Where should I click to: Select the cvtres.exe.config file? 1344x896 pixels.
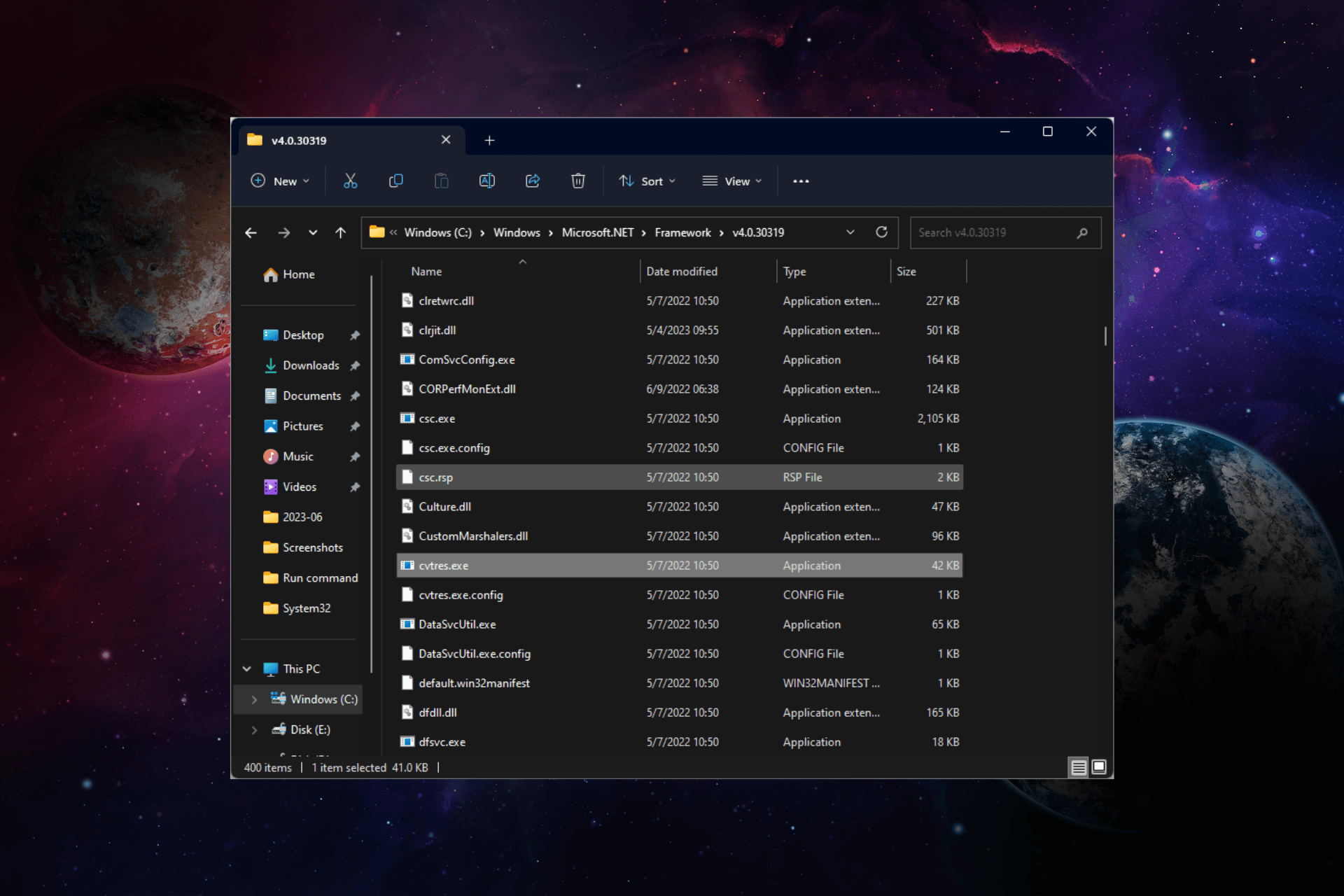680,595
